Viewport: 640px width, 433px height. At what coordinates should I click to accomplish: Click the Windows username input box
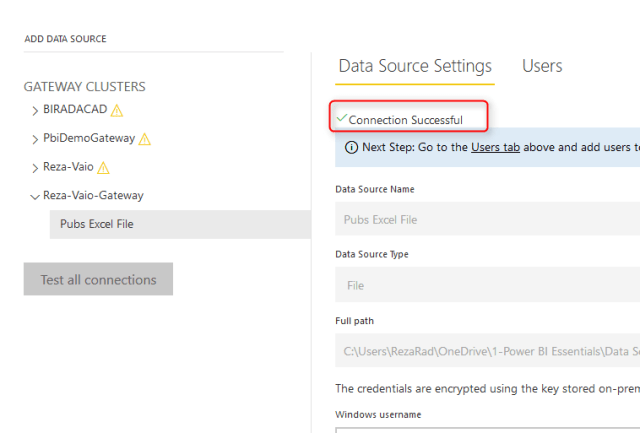click(487, 429)
